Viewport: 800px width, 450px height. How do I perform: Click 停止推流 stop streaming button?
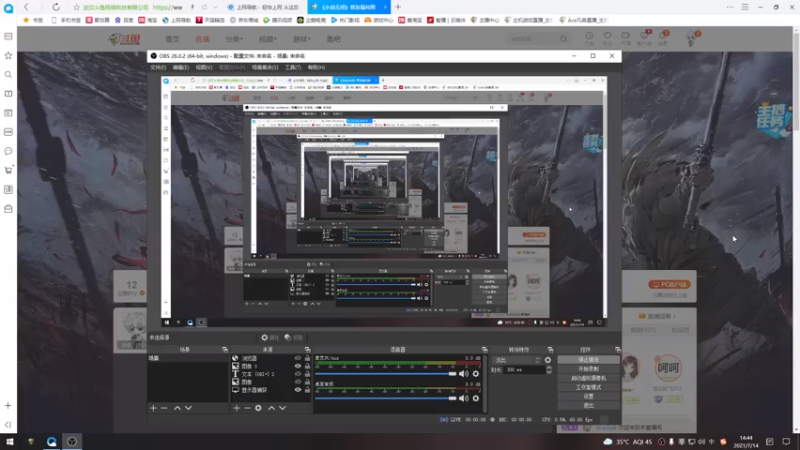[x=588, y=360]
